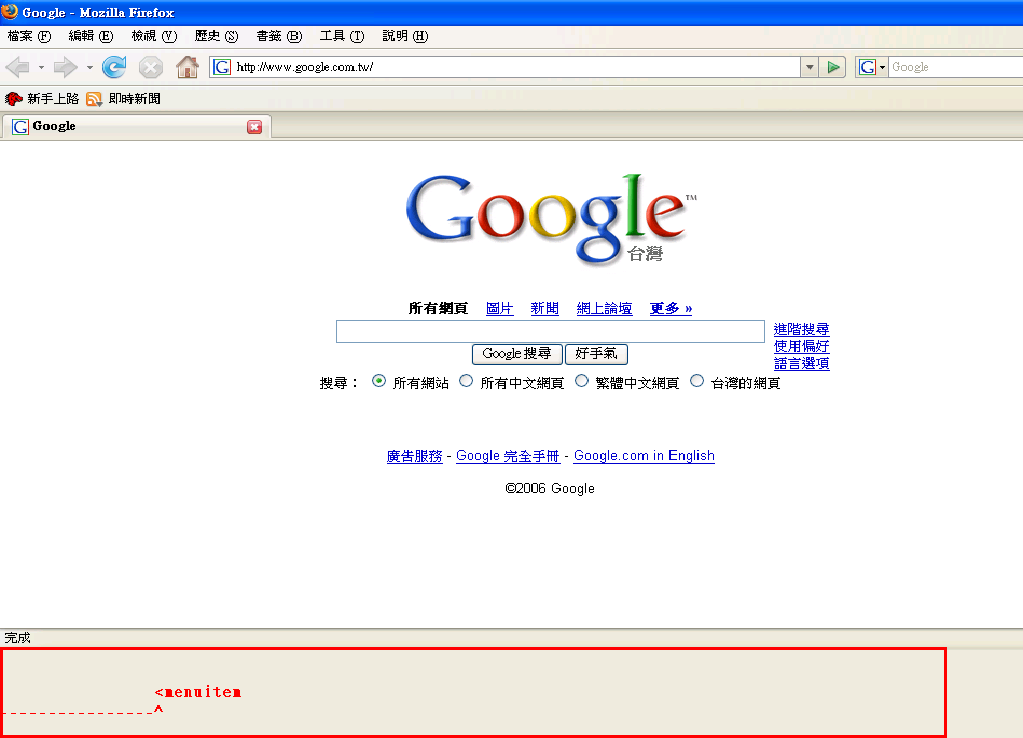Click the 所有網頁 bold label
1023x738 pixels.
438,309
